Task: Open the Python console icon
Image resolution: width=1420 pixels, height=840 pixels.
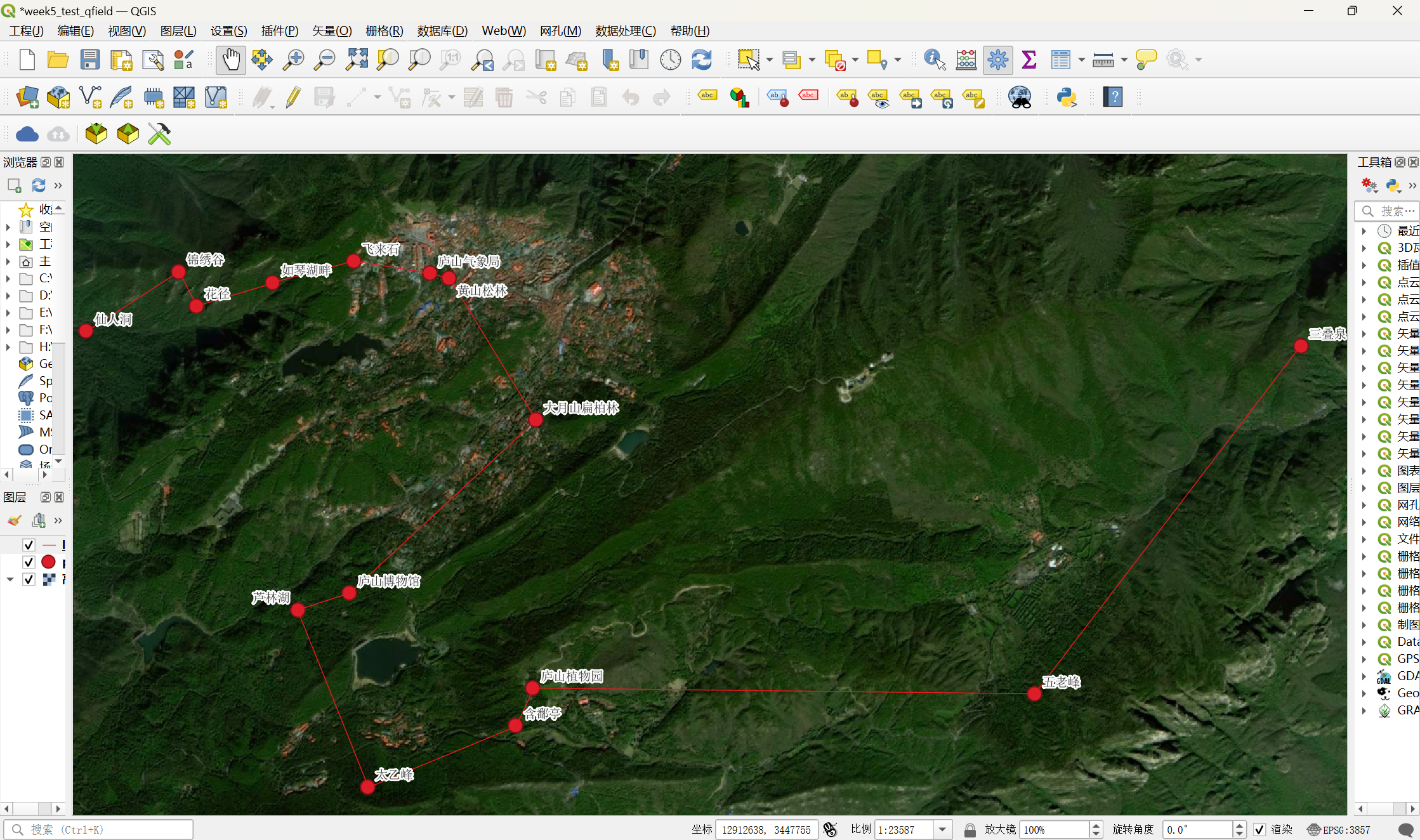Action: coord(1067,97)
